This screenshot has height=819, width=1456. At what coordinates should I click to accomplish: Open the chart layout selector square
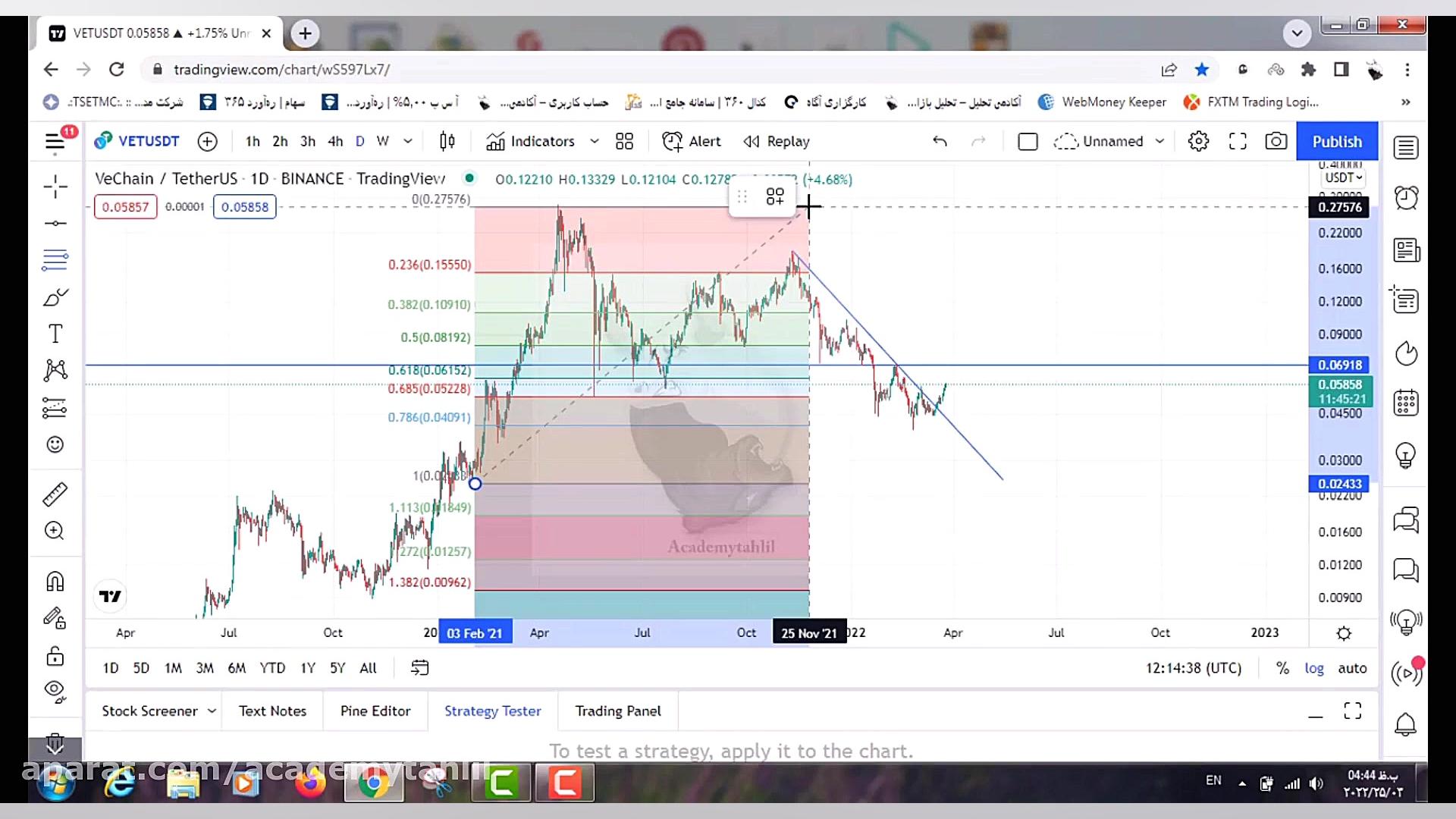1028,141
